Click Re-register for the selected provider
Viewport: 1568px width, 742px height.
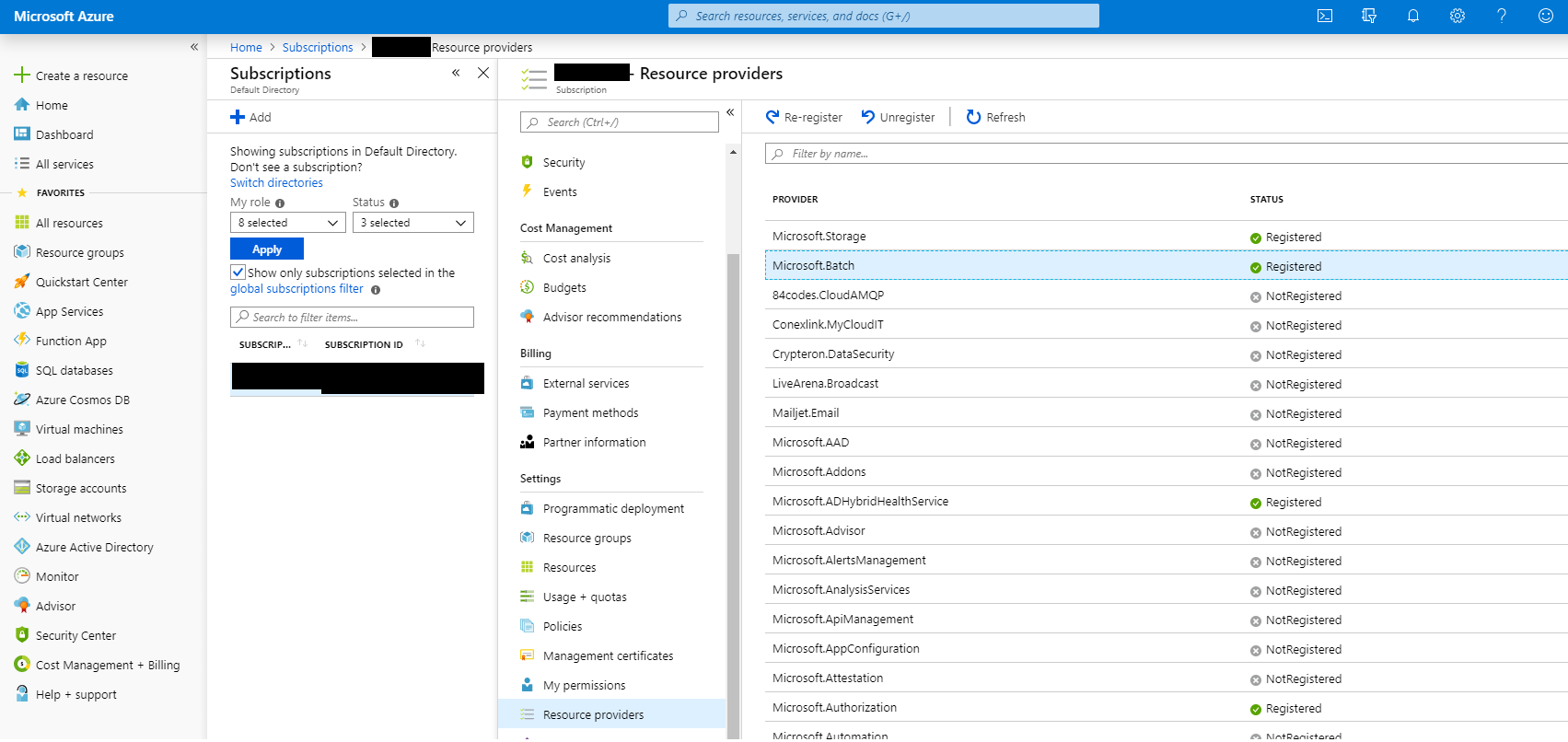point(804,117)
